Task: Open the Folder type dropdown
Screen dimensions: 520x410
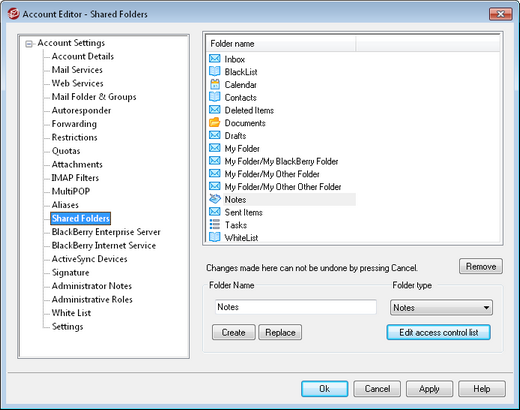Action: point(441,307)
